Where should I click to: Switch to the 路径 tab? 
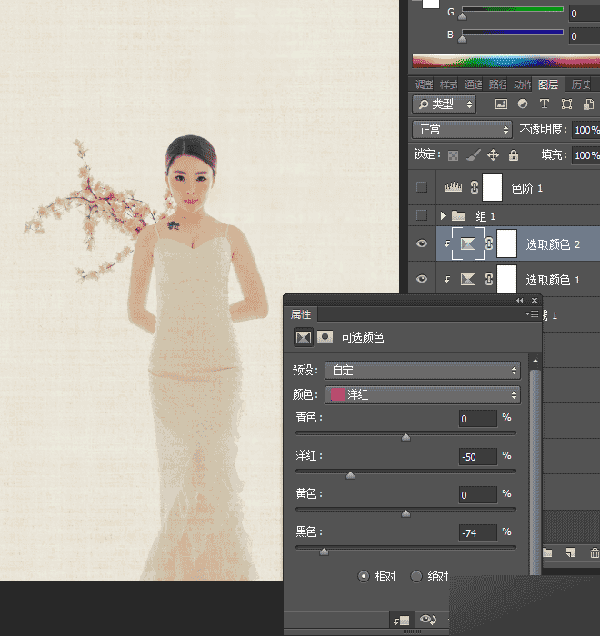coord(497,85)
